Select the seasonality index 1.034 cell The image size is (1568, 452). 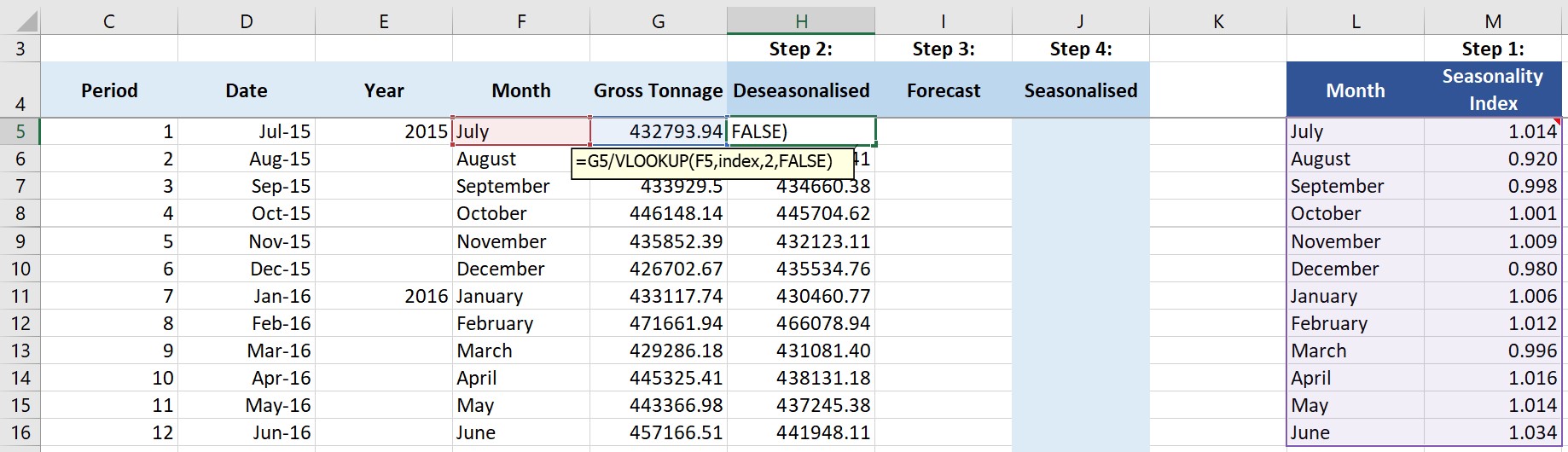pyautogui.click(x=1493, y=432)
